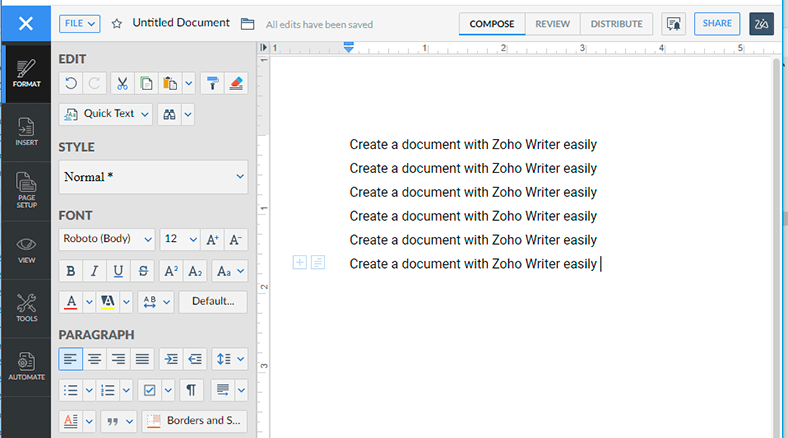Star the Untitled Document as favorite
The width and height of the screenshot is (788, 438).
[x=117, y=24]
